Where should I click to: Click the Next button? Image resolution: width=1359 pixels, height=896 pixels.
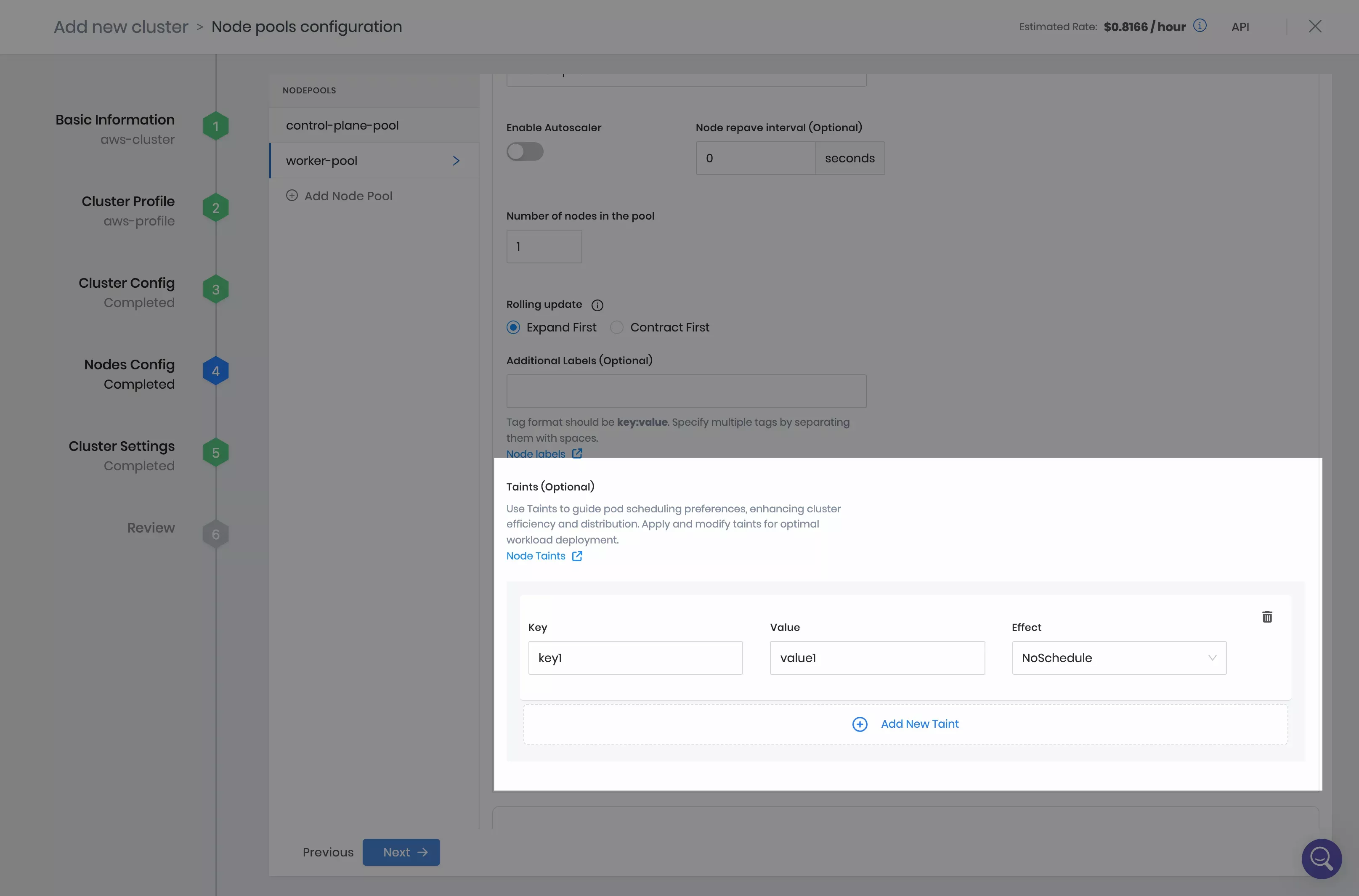coord(401,852)
